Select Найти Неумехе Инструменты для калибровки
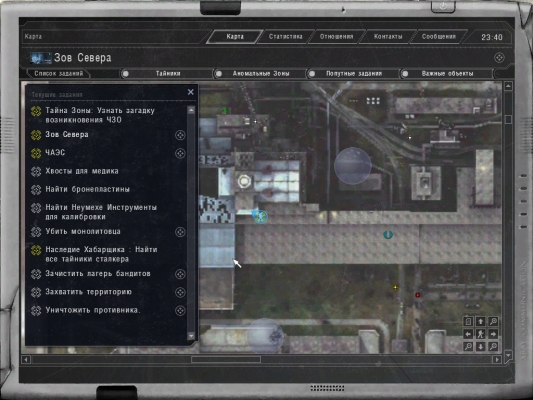Image resolution: width=533 pixels, height=400 pixels. point(101,212)
